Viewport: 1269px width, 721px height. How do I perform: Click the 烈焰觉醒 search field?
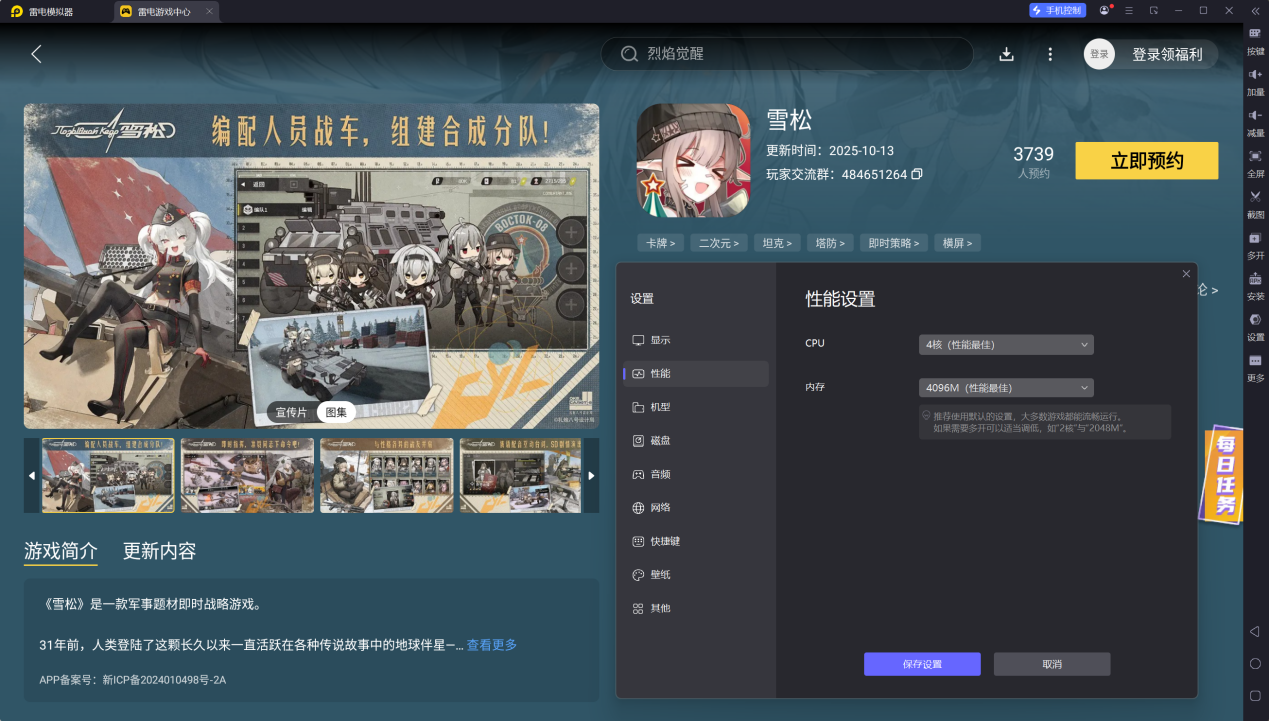click(786, 53)
